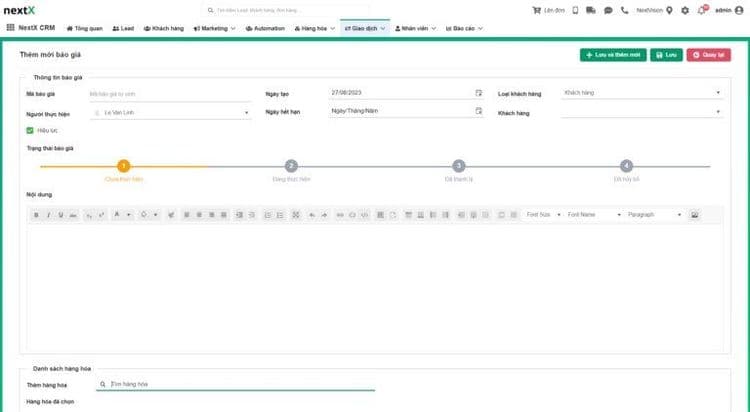Open calendar picker for Ngày tạo
Screen dimensions: 750x412
tap(478, 93)
